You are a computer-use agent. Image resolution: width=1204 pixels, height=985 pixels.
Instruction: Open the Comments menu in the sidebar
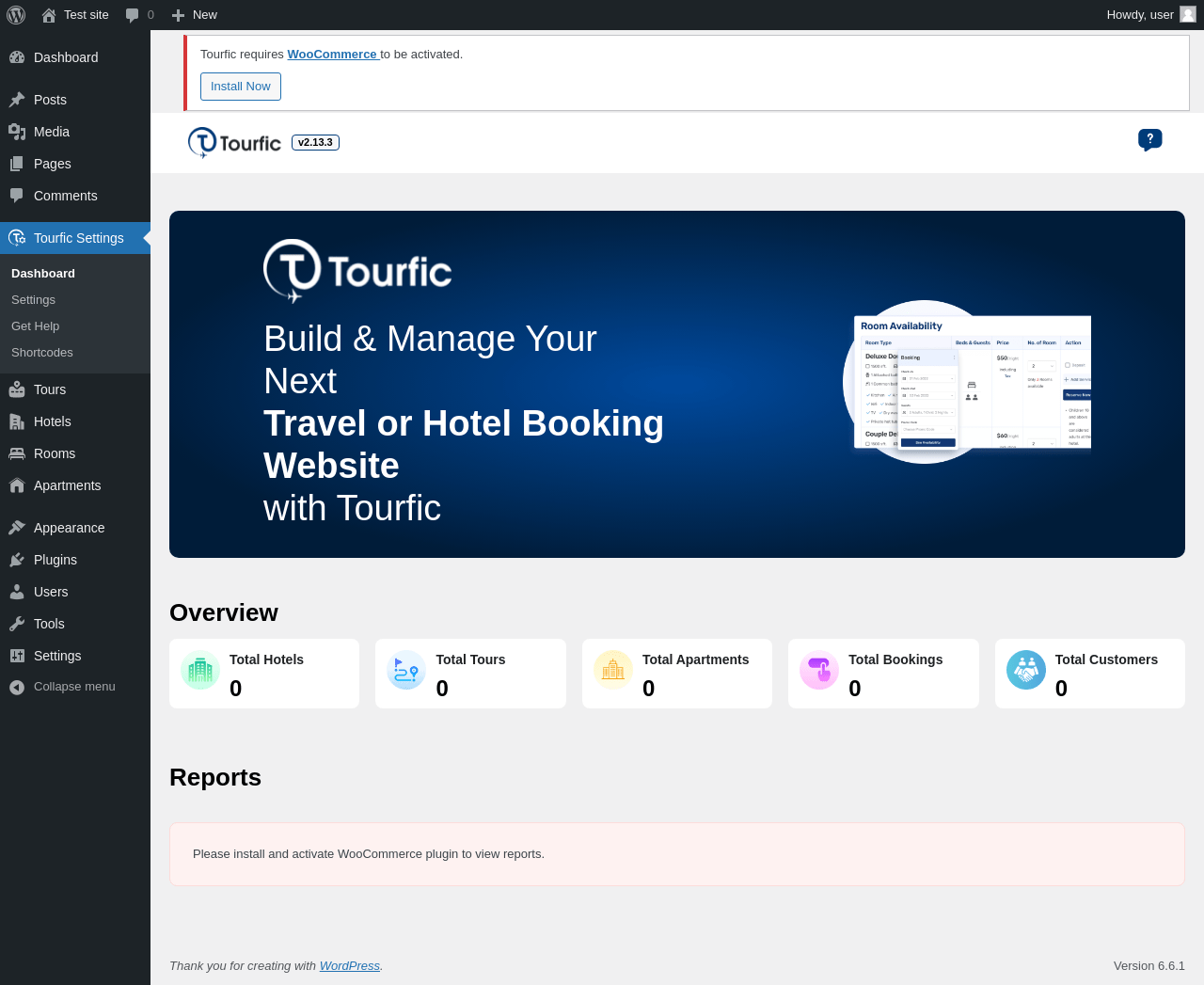(66, 196)
